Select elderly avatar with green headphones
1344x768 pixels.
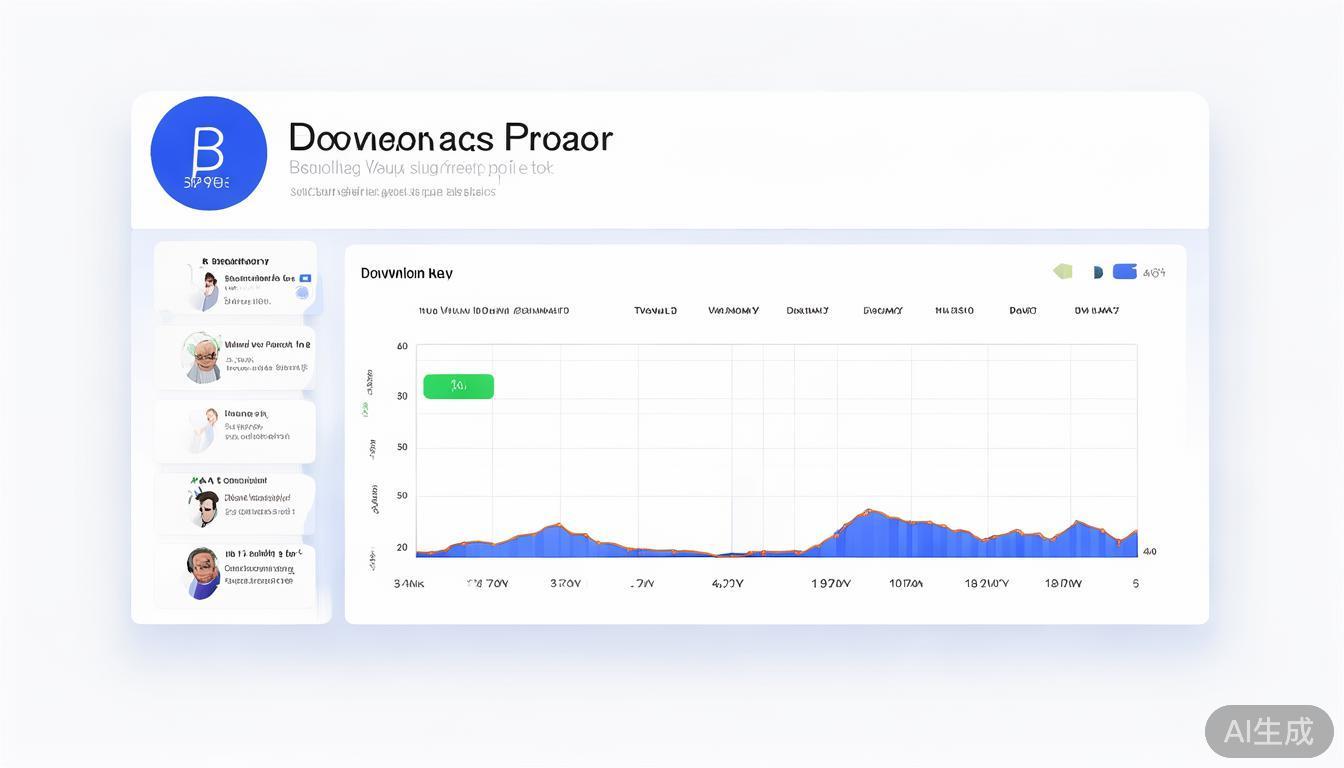[203, 357]
